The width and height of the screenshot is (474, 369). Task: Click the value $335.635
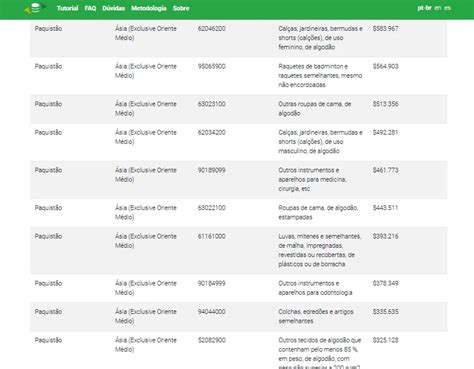[x=386, y=312]
